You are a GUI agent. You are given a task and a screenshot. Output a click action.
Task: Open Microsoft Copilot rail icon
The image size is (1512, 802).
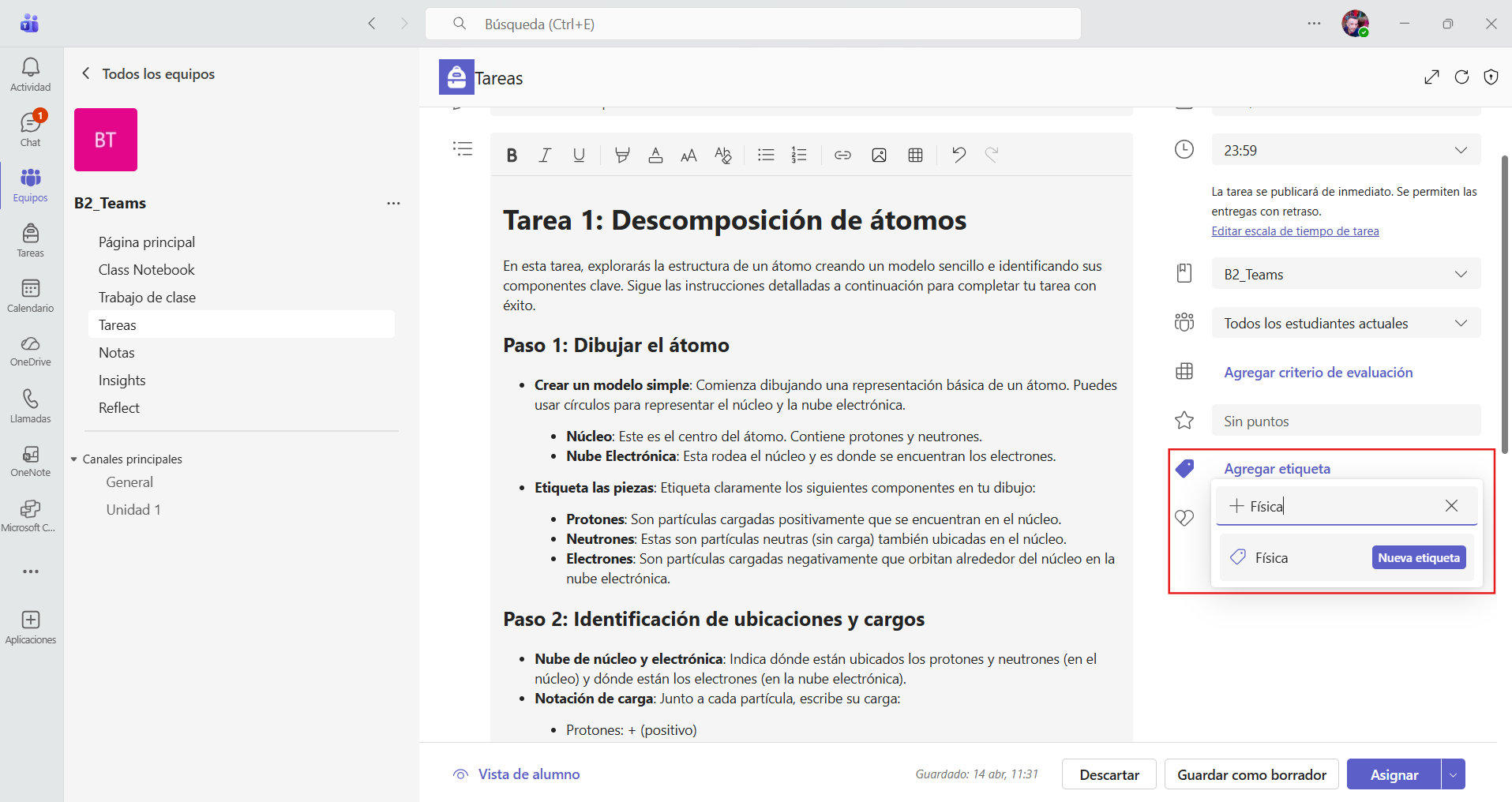(31, 516)
